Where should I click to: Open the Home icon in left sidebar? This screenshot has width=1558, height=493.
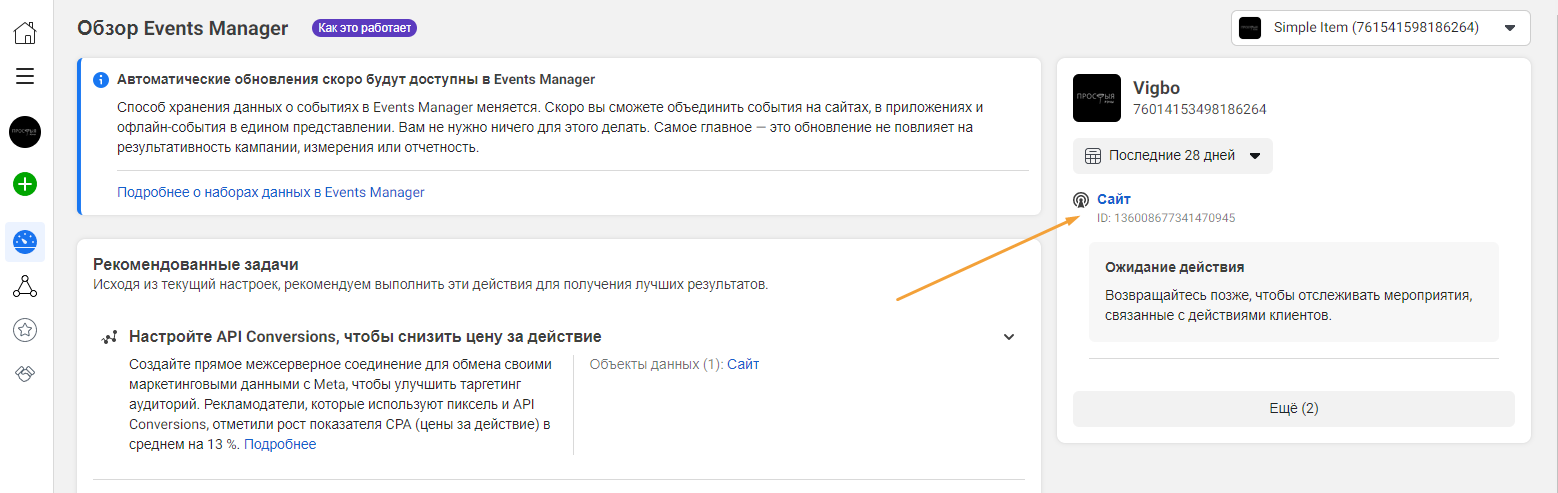click(25, 33)
